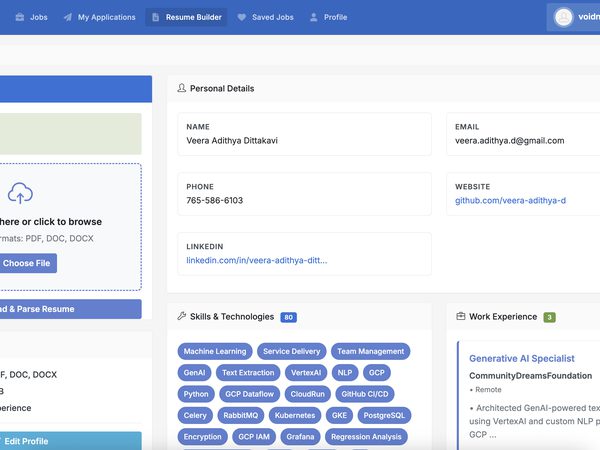Click the email veera.adithya.d@gmail.com
The image size is (600, 450).
(x=510, y=141)
